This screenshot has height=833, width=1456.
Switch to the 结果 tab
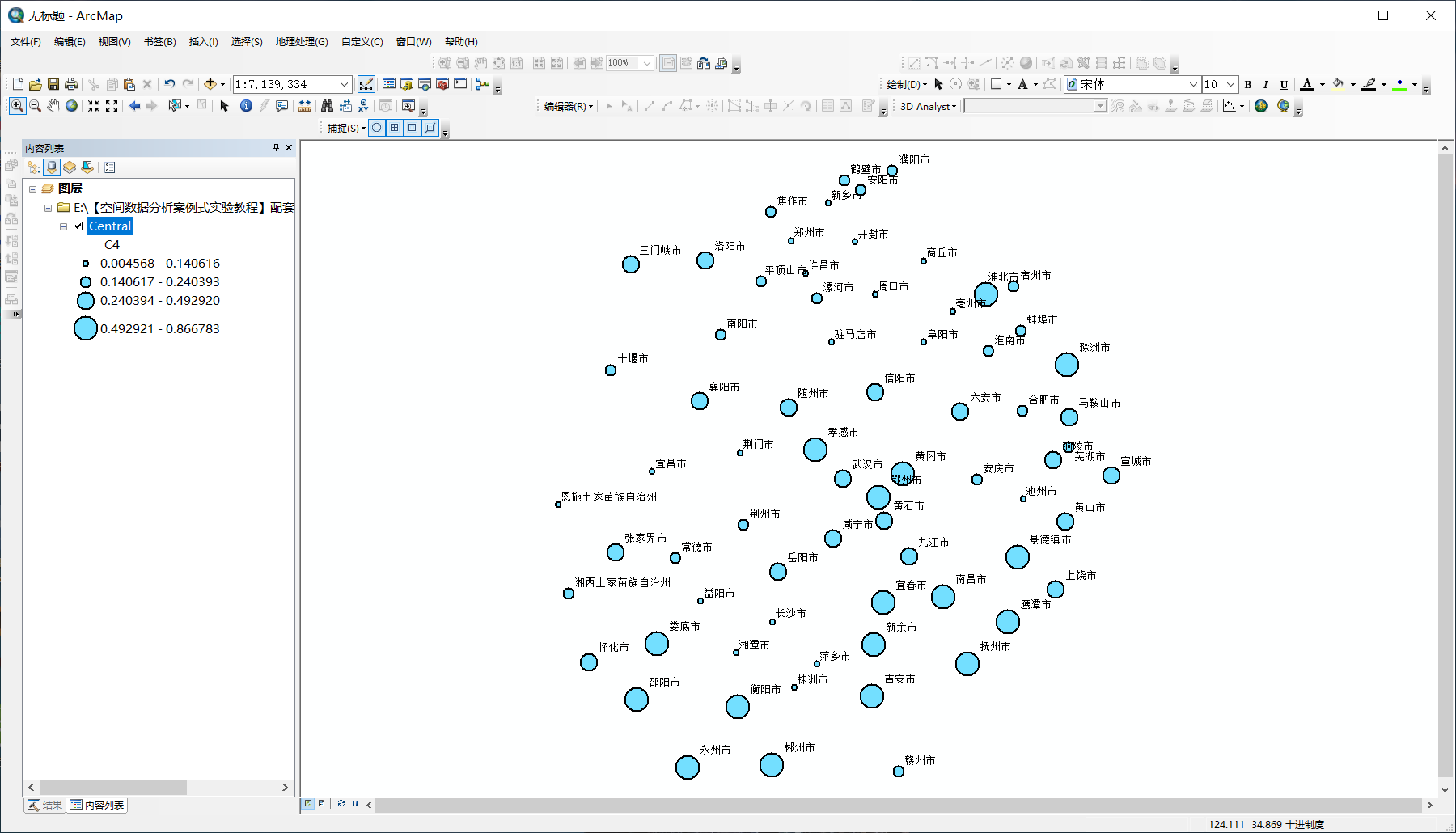(45, 805)
